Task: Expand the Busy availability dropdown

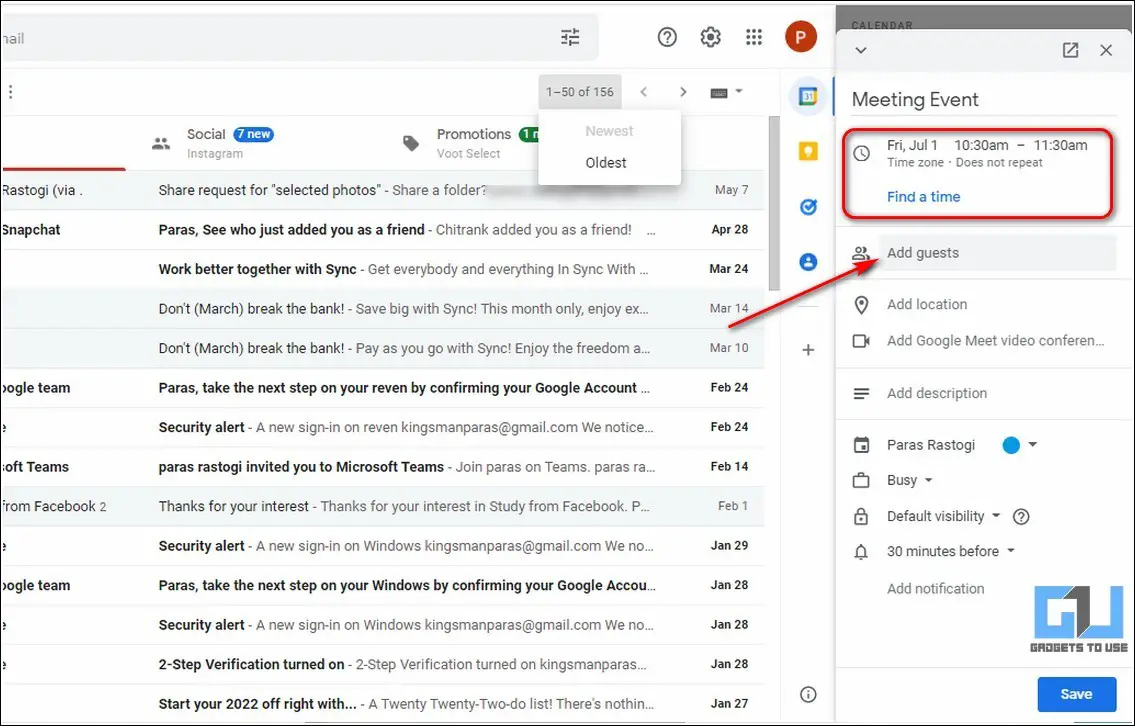Action: [x=909, y=481]
